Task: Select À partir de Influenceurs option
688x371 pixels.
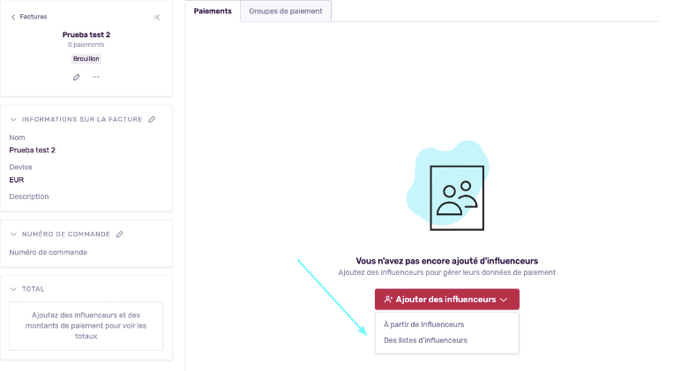Action: (x=424, y=325)
